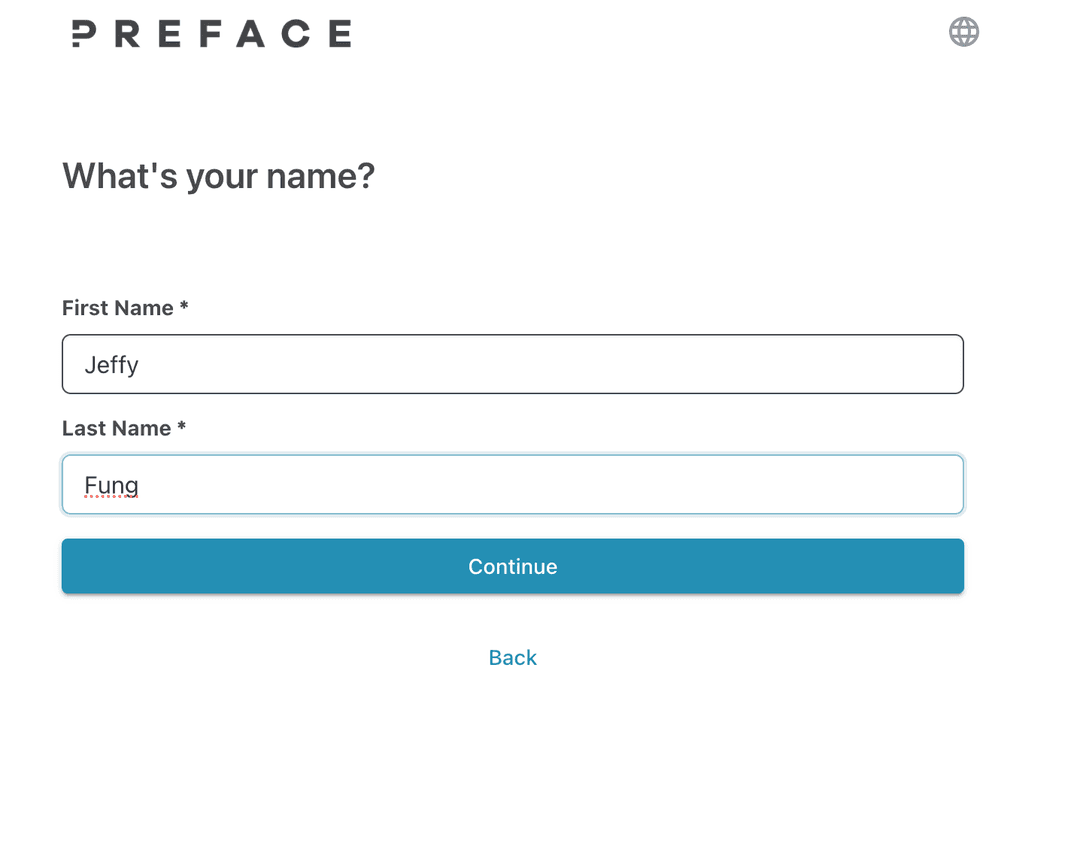1080x853 pixels.
Task: Click the stylized P in the PREFACE logo
Action: coord(84,34)
